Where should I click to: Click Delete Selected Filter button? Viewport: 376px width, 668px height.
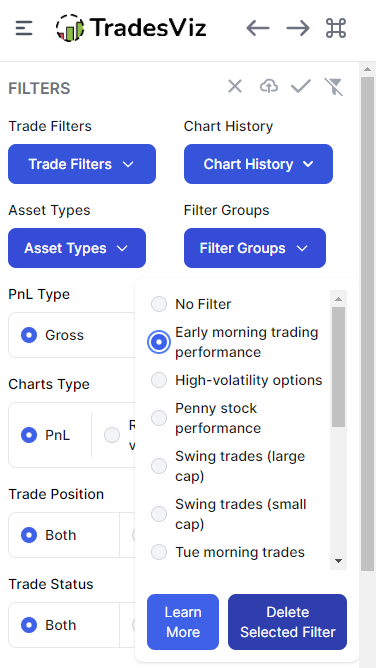point(287,622)
